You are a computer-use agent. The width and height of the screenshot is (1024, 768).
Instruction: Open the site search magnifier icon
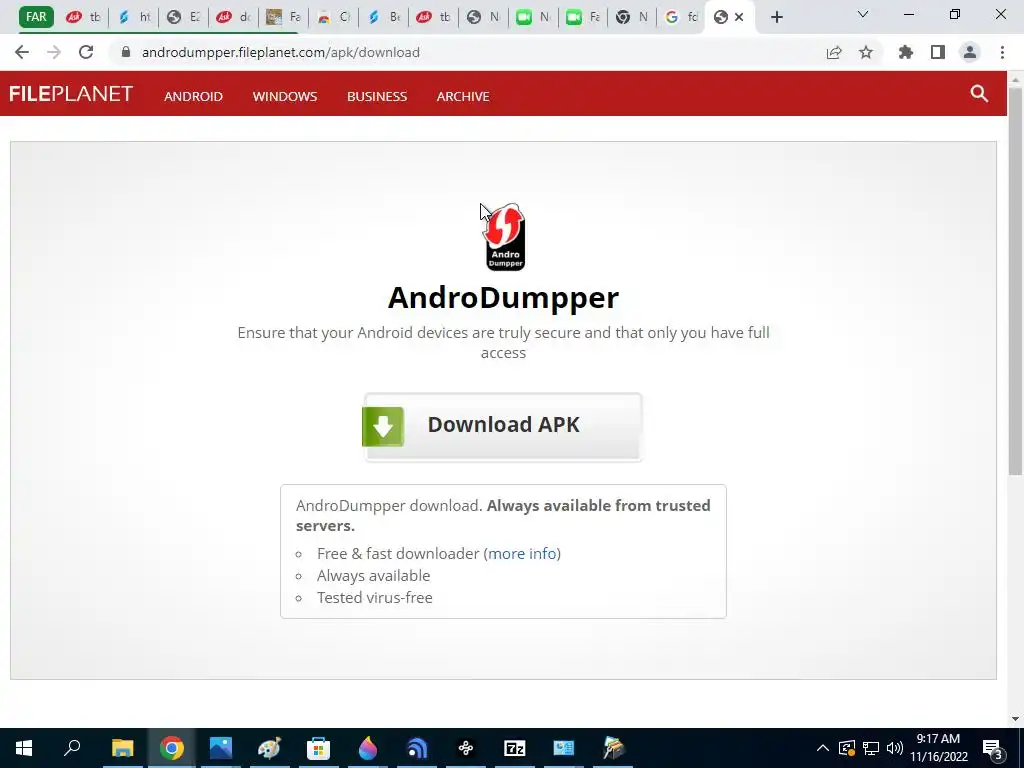click(979, 93)
